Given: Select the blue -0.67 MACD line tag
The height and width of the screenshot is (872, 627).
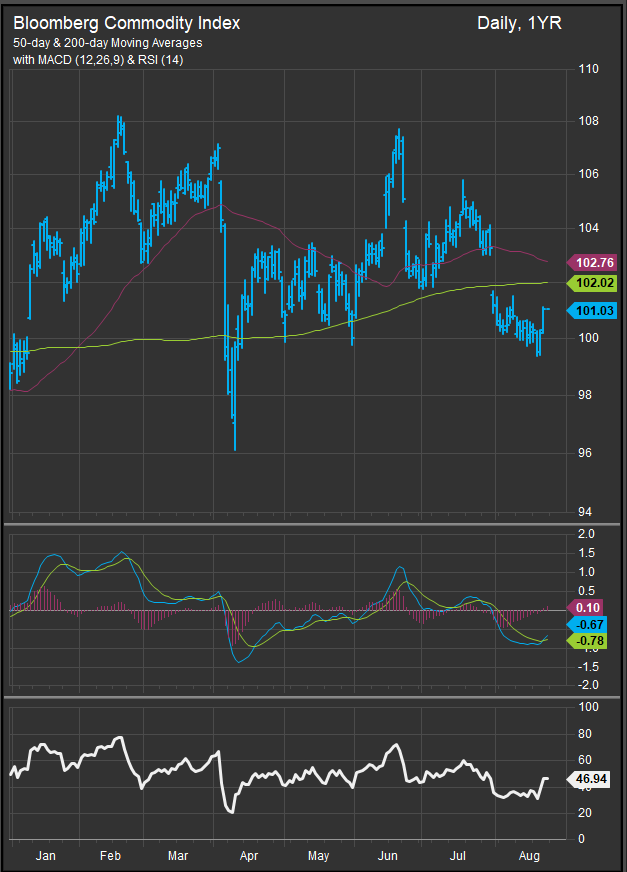Looking at the screenshot, I should [592, 624].
